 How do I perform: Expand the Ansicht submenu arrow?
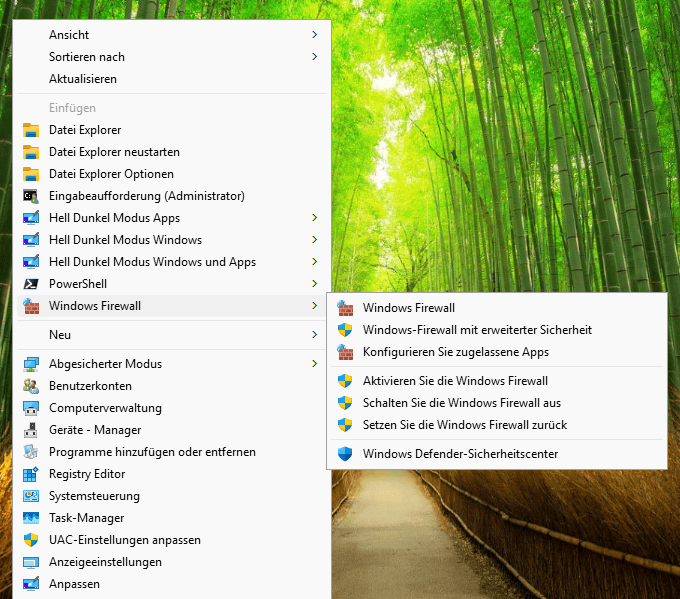[x=315, y=35]
